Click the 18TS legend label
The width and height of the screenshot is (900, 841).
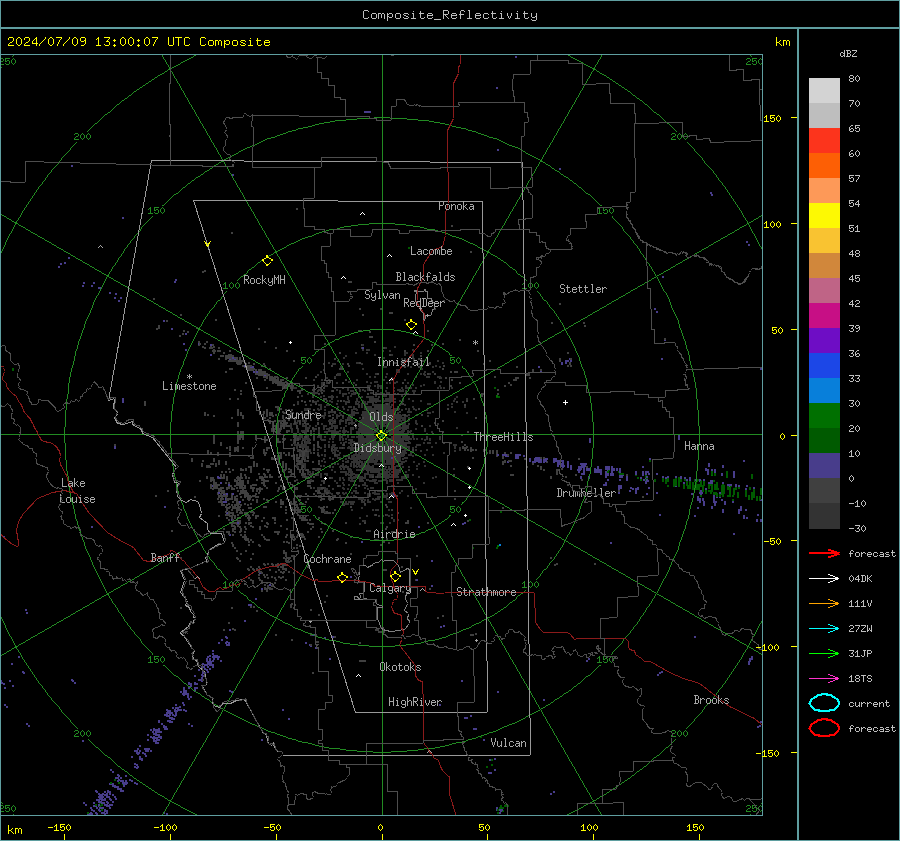pos(860,679)
